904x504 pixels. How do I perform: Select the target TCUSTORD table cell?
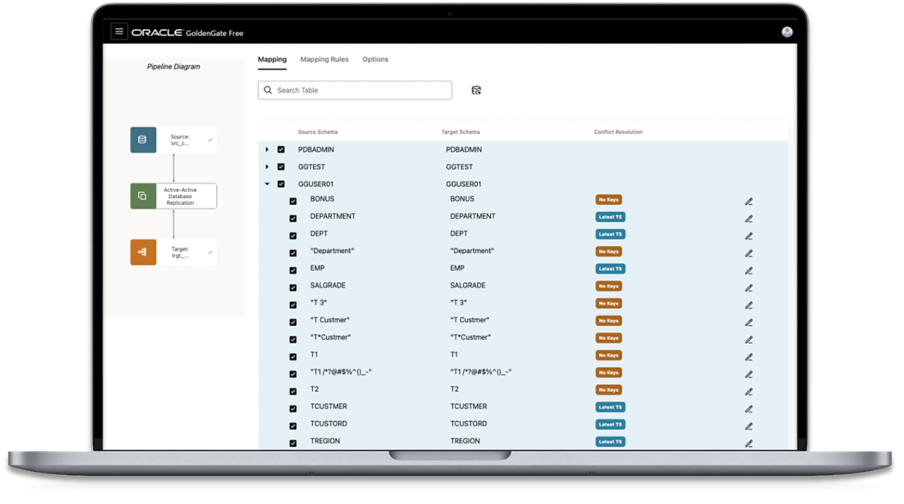(x=468, y=423)
